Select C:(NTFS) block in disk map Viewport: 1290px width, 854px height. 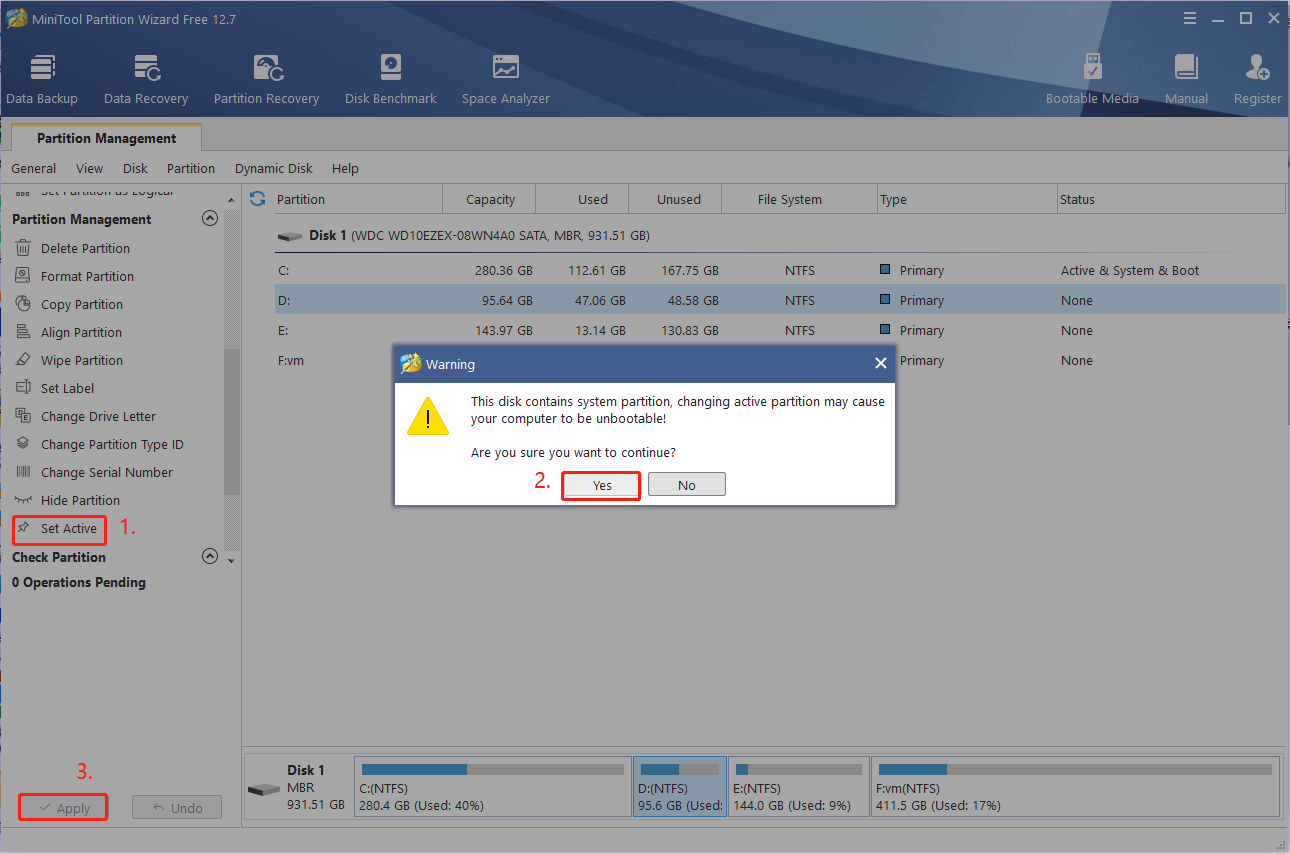click(493, 787)
